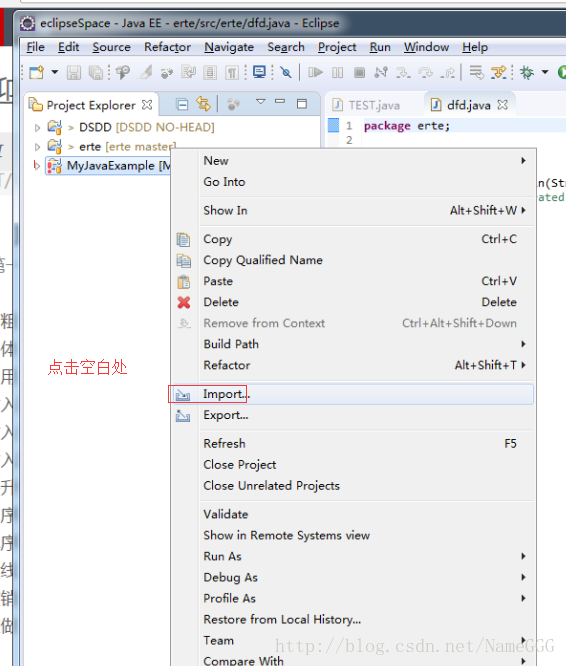Click the Collapse All icon in Project Explorer
Image resolution: width=566 pixels, height=666 pixels.
[182, 104]
